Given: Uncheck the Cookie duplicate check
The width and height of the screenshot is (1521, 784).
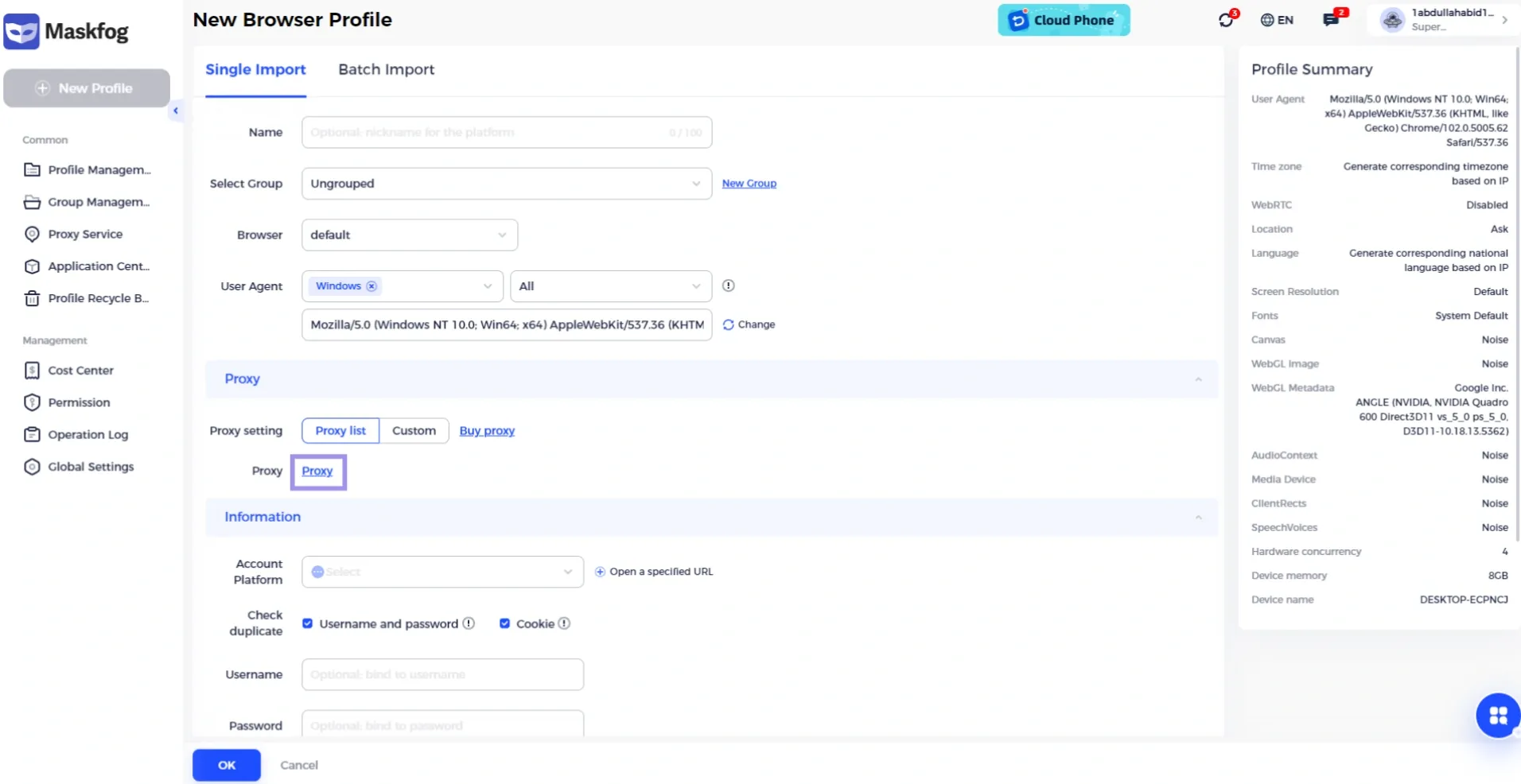Looking at the screenshot, I should 504,623.
